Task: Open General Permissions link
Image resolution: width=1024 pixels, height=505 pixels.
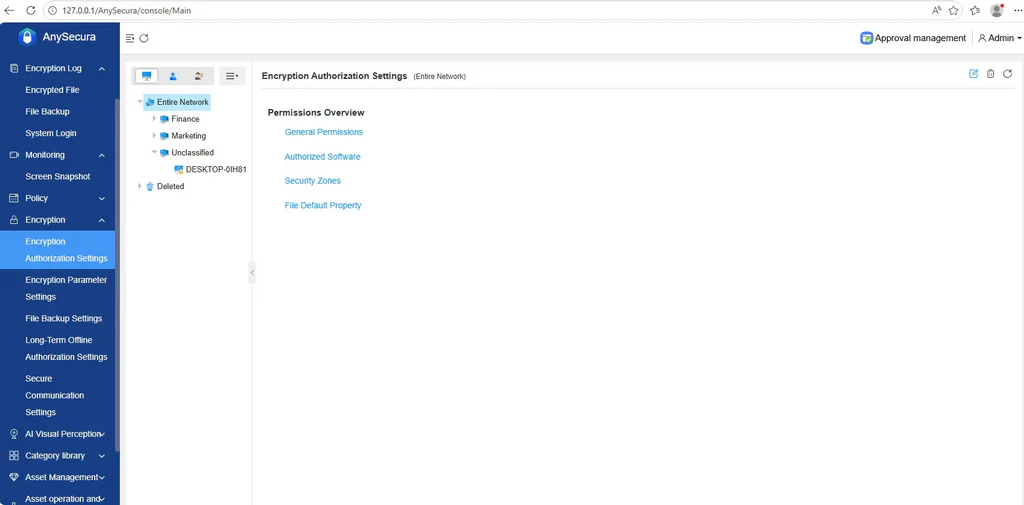Action: point(323,132)
